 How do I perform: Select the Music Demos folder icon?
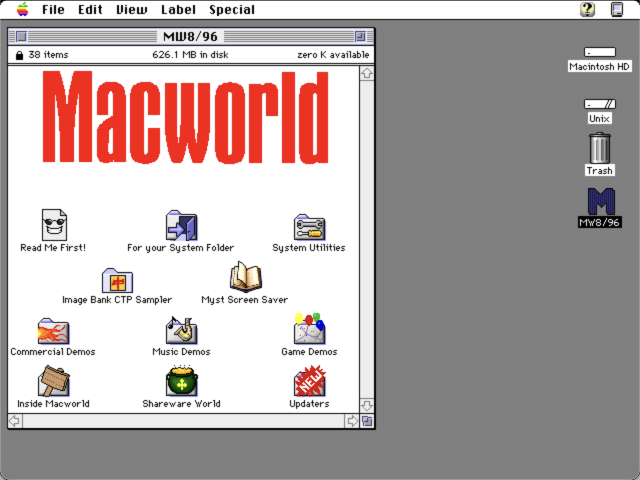pyautogui.click(x=181, y=330)
